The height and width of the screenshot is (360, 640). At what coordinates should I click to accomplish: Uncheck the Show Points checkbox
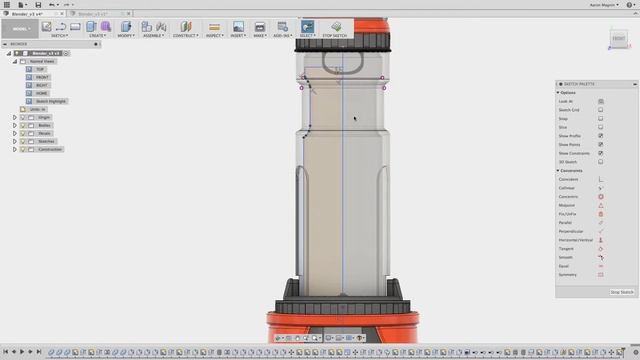pyautogui.click(x=600, y=144)
